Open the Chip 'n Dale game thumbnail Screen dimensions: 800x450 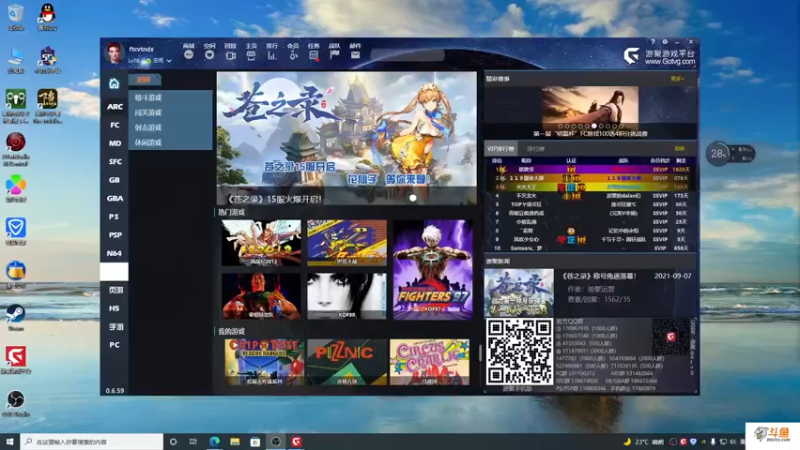(264, 362)
